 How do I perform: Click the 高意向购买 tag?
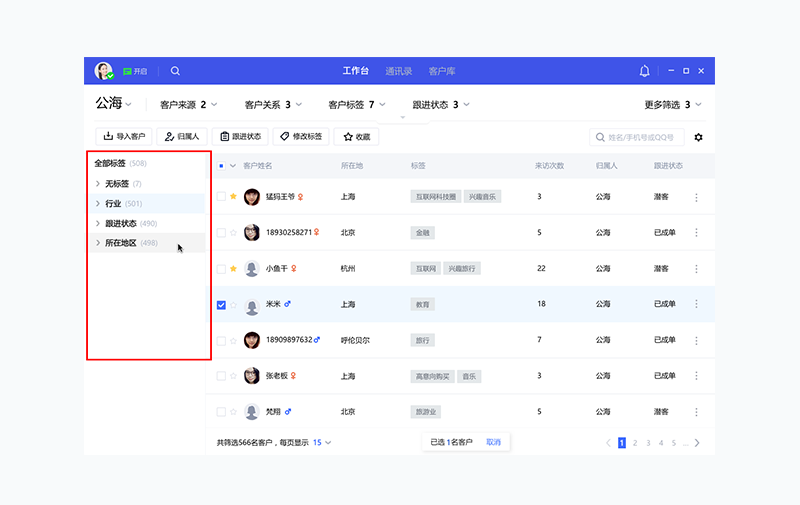point(432,376)
